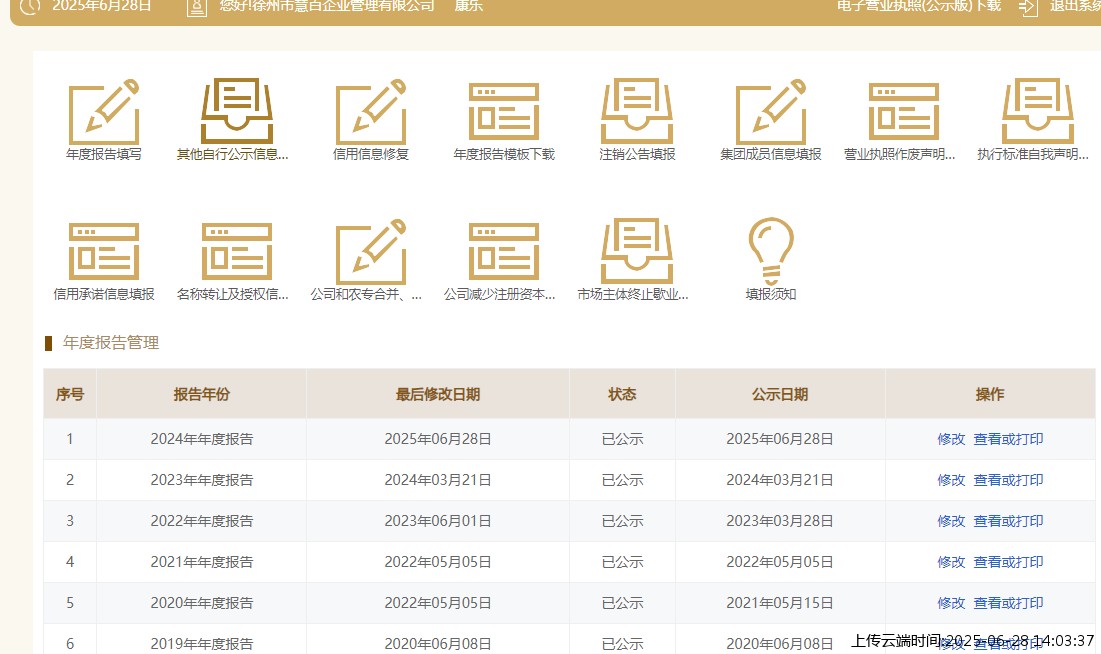Viewport: 1101px width, 654px height.
Task: Download 电子营业执照(公示版)
Action: click(919, 6)
